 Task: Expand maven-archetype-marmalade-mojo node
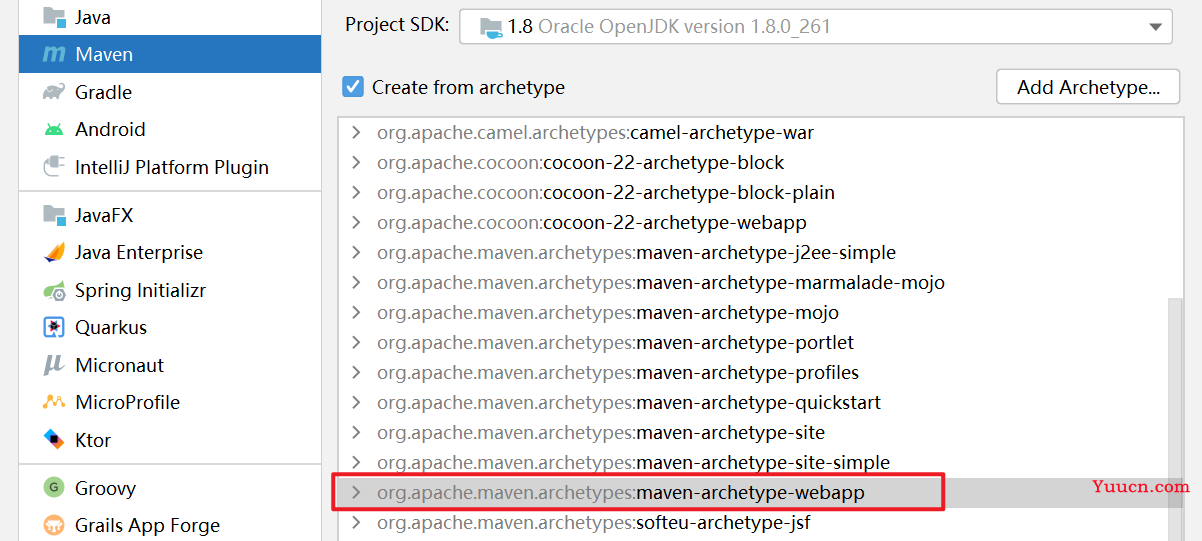pyautogui.click(x=355, y=282)
